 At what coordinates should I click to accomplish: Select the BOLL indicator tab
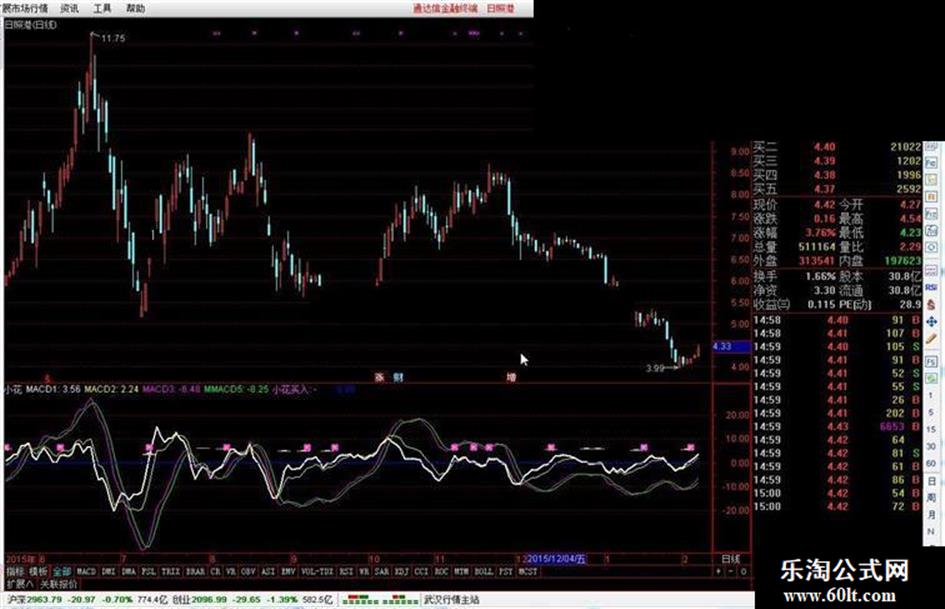click(x=484, y=571)
